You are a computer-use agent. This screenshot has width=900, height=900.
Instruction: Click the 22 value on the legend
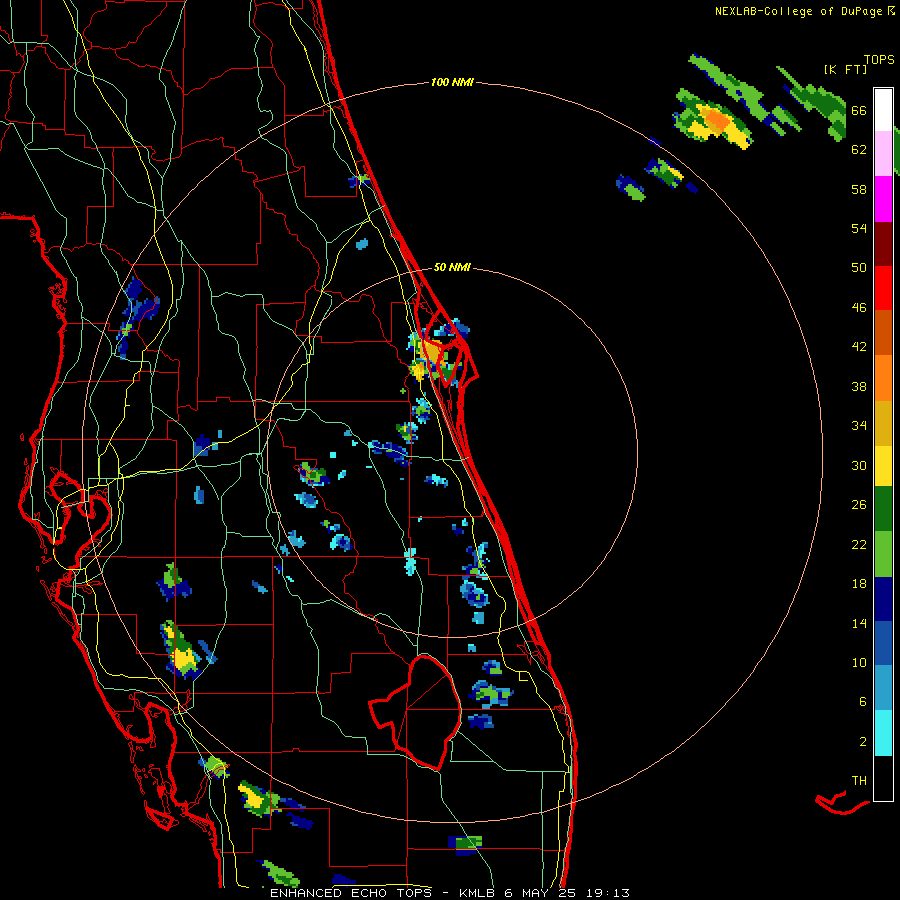pos(859,544)
